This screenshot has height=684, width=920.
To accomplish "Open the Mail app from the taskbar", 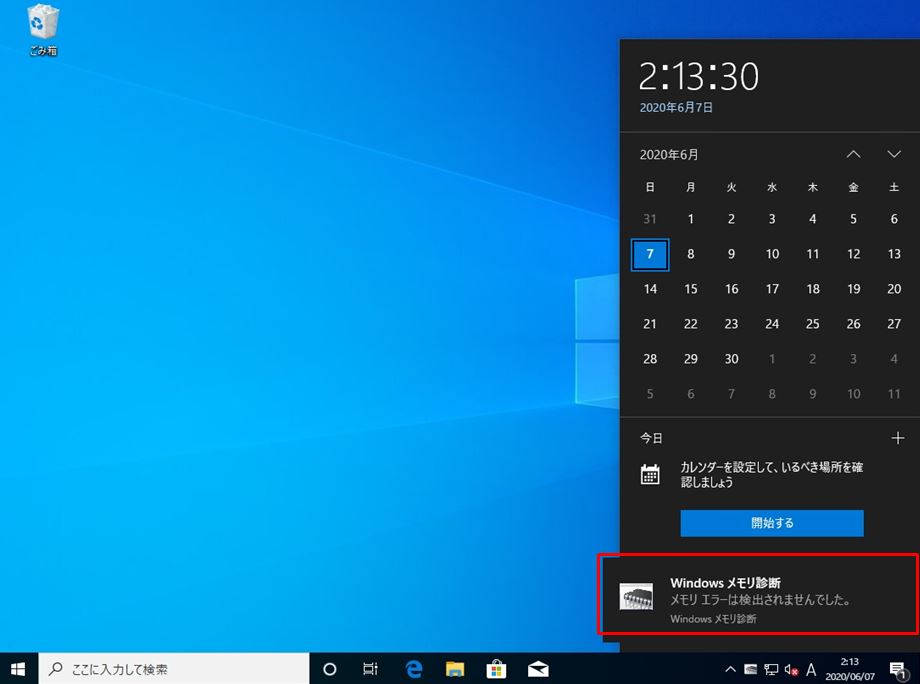I will pos(537,669).
